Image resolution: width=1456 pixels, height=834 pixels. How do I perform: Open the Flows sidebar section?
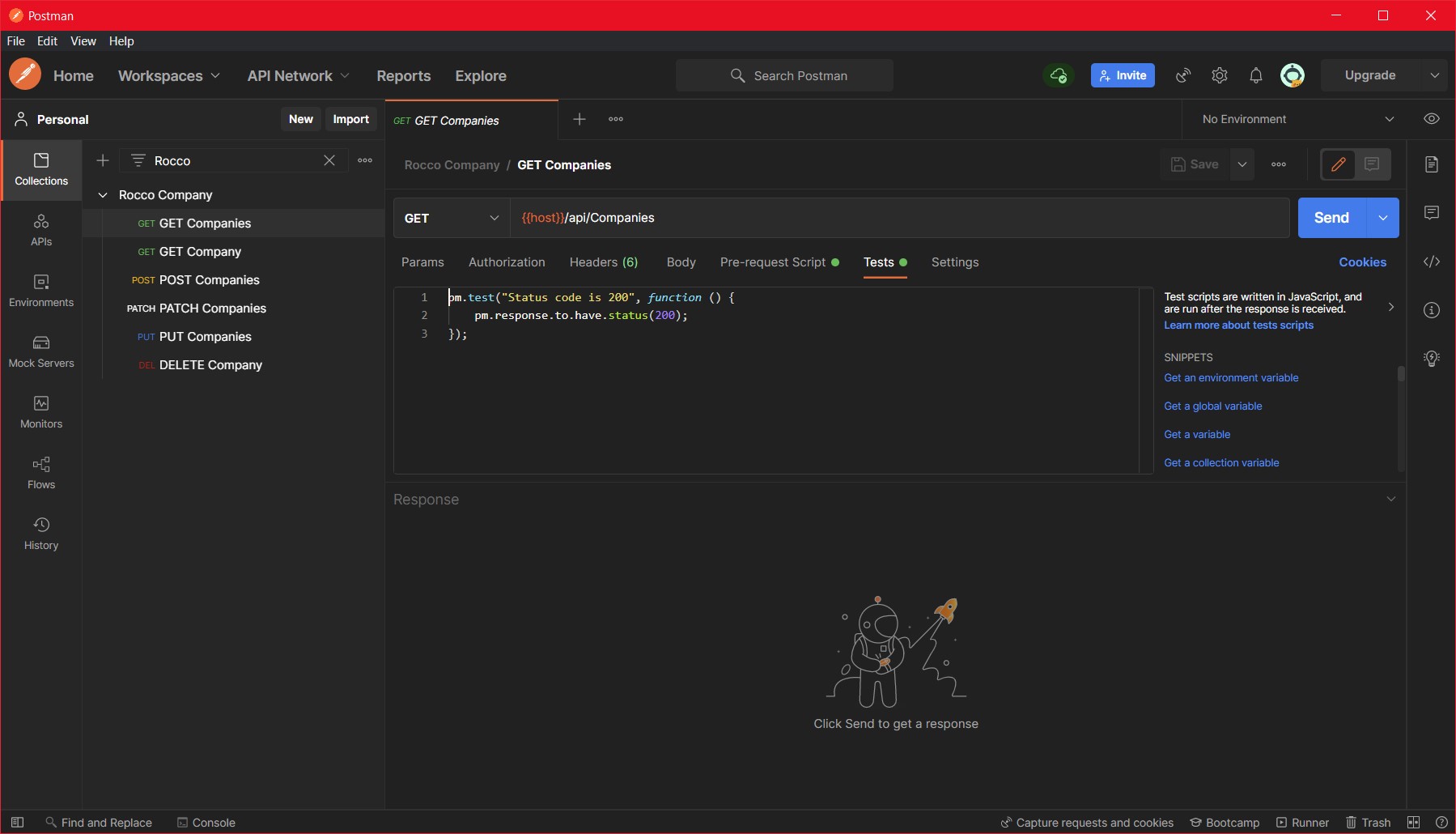tap(41, 474)
